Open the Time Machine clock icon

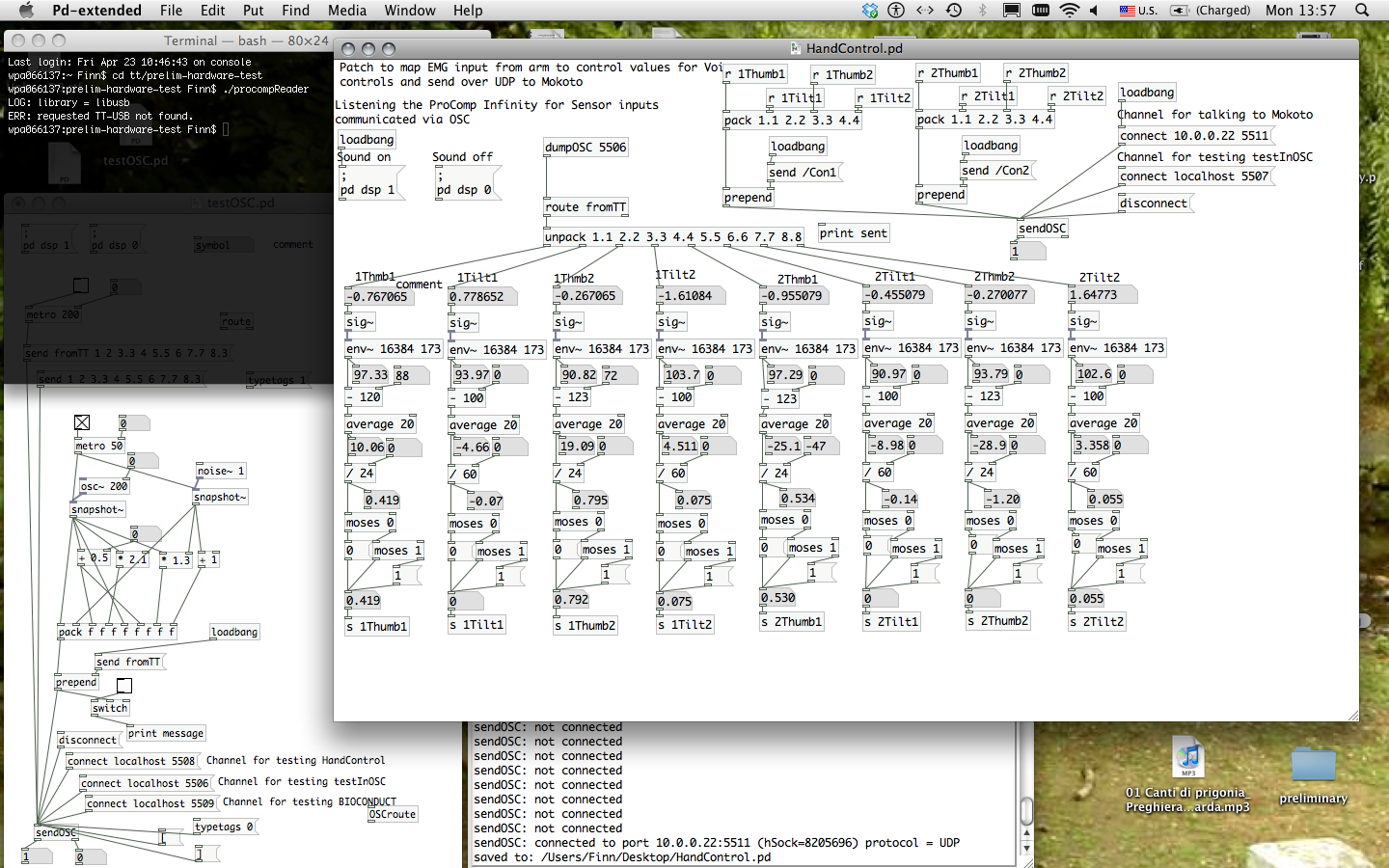click(x=954, y=11)
